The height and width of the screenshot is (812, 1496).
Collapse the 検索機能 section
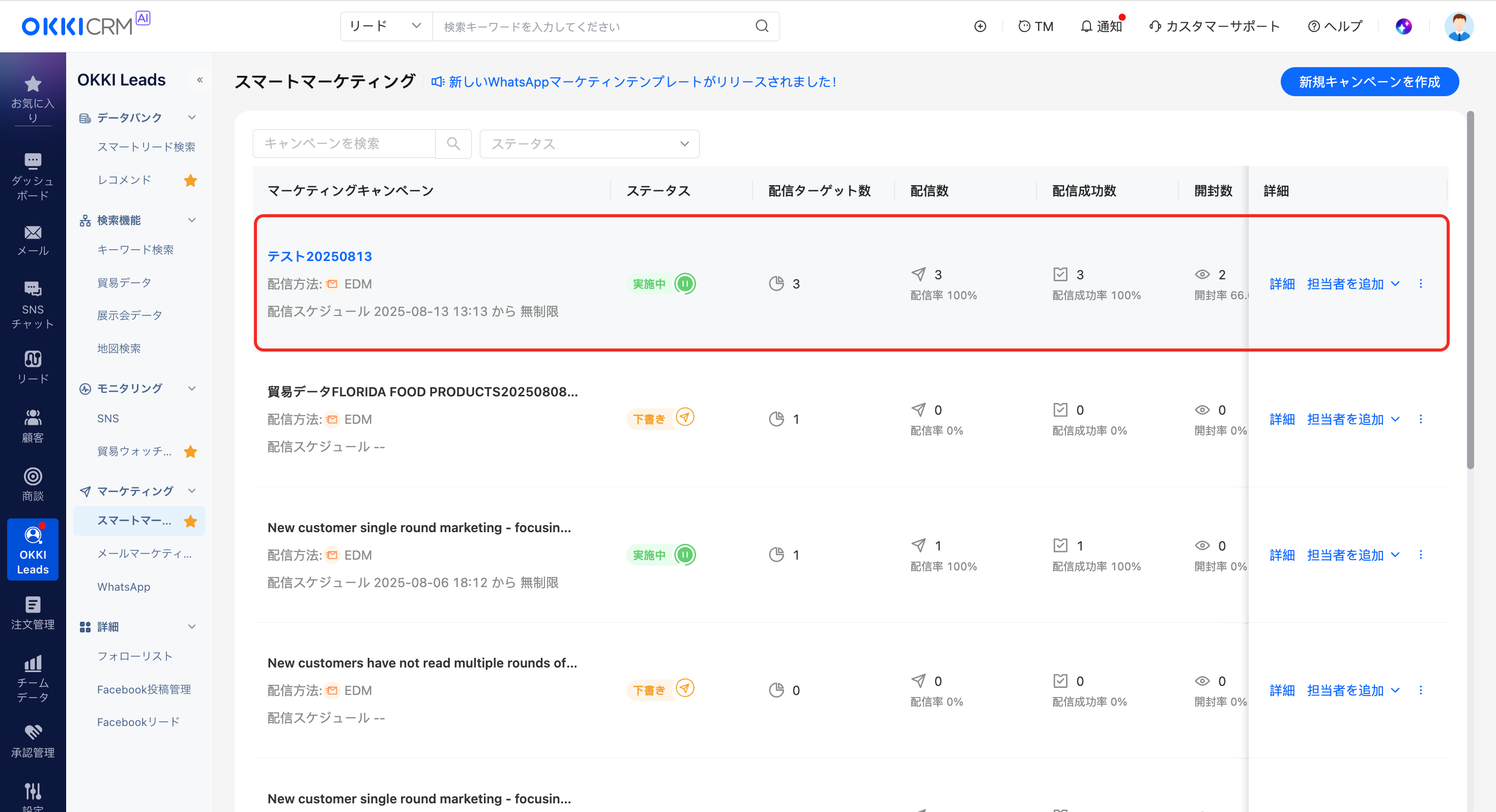click(192, 220)
